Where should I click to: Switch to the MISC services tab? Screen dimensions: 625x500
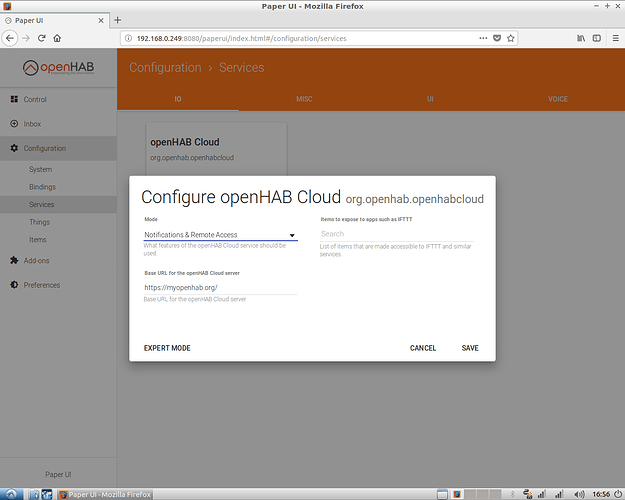point(304,99)
